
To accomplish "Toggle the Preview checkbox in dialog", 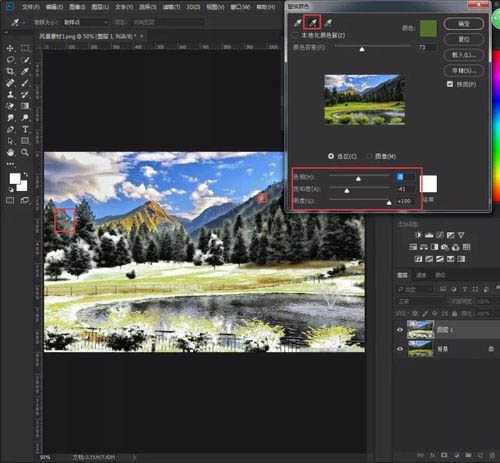I will pyautogui.click(x=450, y=84).
